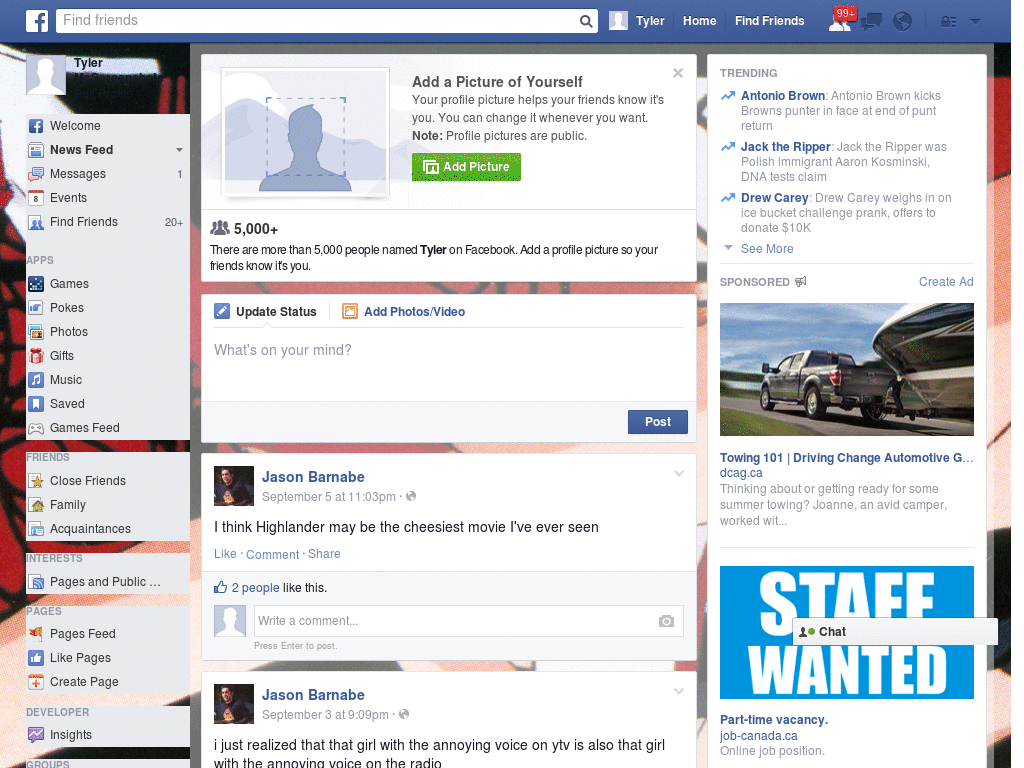Screen dimensions: 1024x768
Task: Open Drew Carey trending topic
Action: pos(775,198)
